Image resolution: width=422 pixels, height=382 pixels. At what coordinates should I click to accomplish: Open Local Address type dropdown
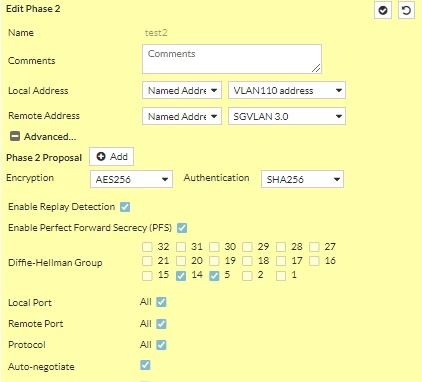[182, 90]
